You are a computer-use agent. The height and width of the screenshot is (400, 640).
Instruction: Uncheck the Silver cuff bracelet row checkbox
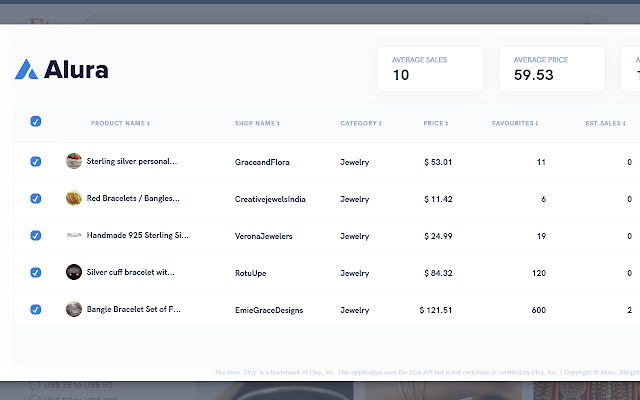coord(36,272)
